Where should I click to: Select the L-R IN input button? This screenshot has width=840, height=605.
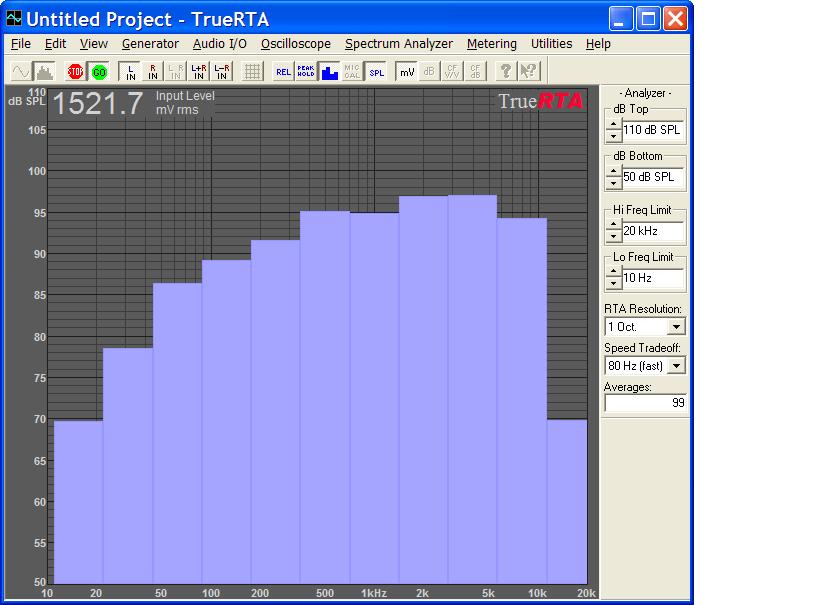(x=222, y=71)
